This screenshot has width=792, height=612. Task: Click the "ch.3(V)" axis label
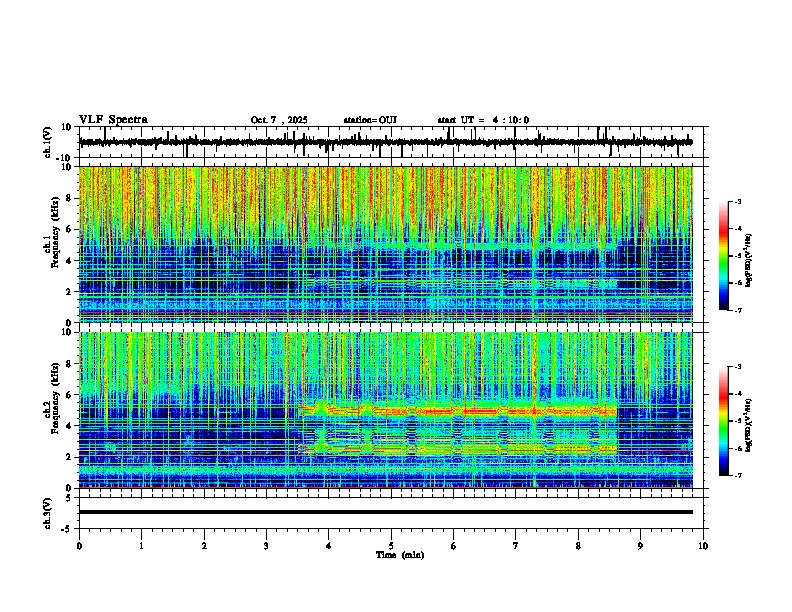(48, 513)
